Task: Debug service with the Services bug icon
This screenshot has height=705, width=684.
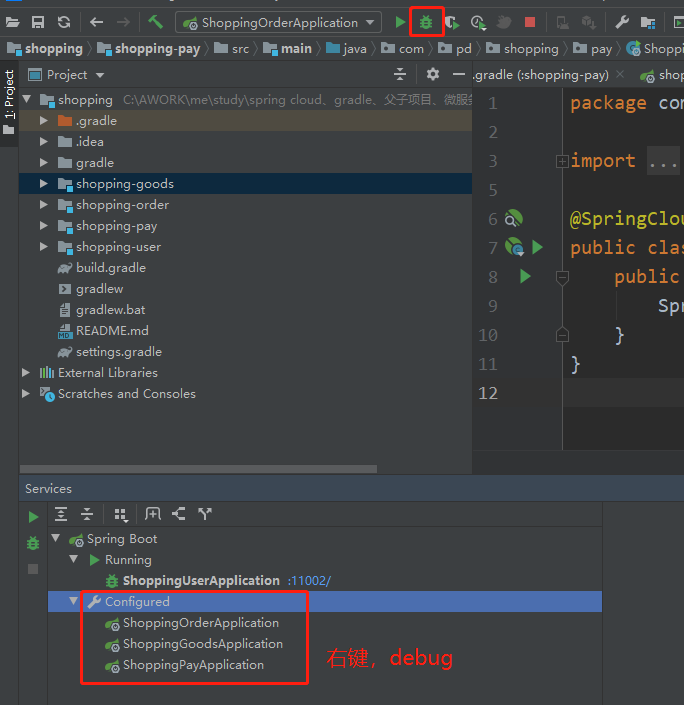Action: click(x=33, y=543)
